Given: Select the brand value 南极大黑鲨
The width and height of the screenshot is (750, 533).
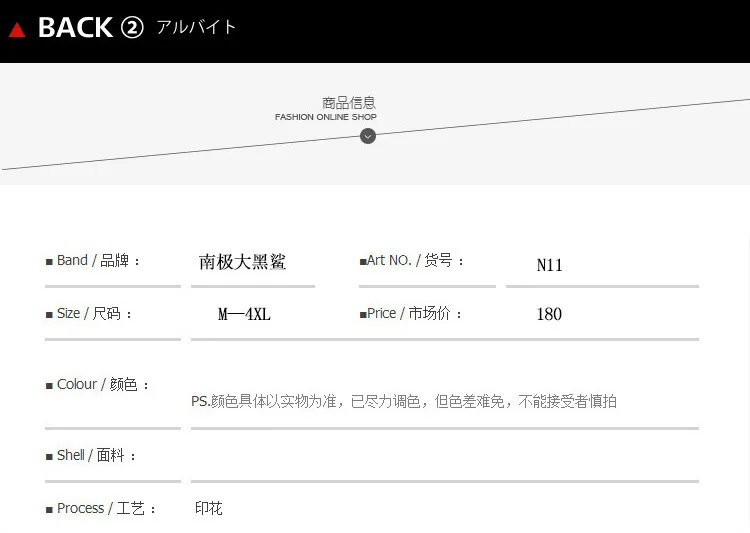Looking at the screenshot, I should 242,262.
